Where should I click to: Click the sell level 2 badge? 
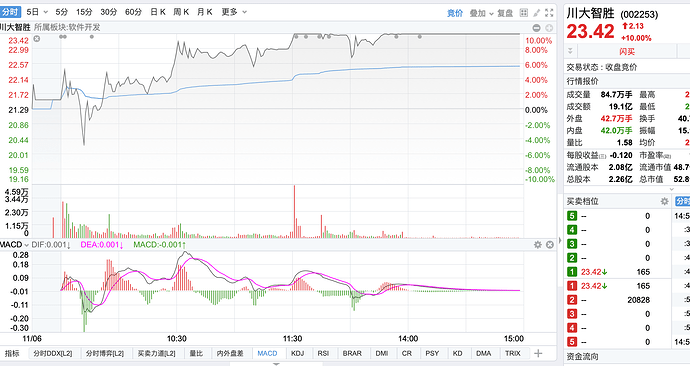572,258
